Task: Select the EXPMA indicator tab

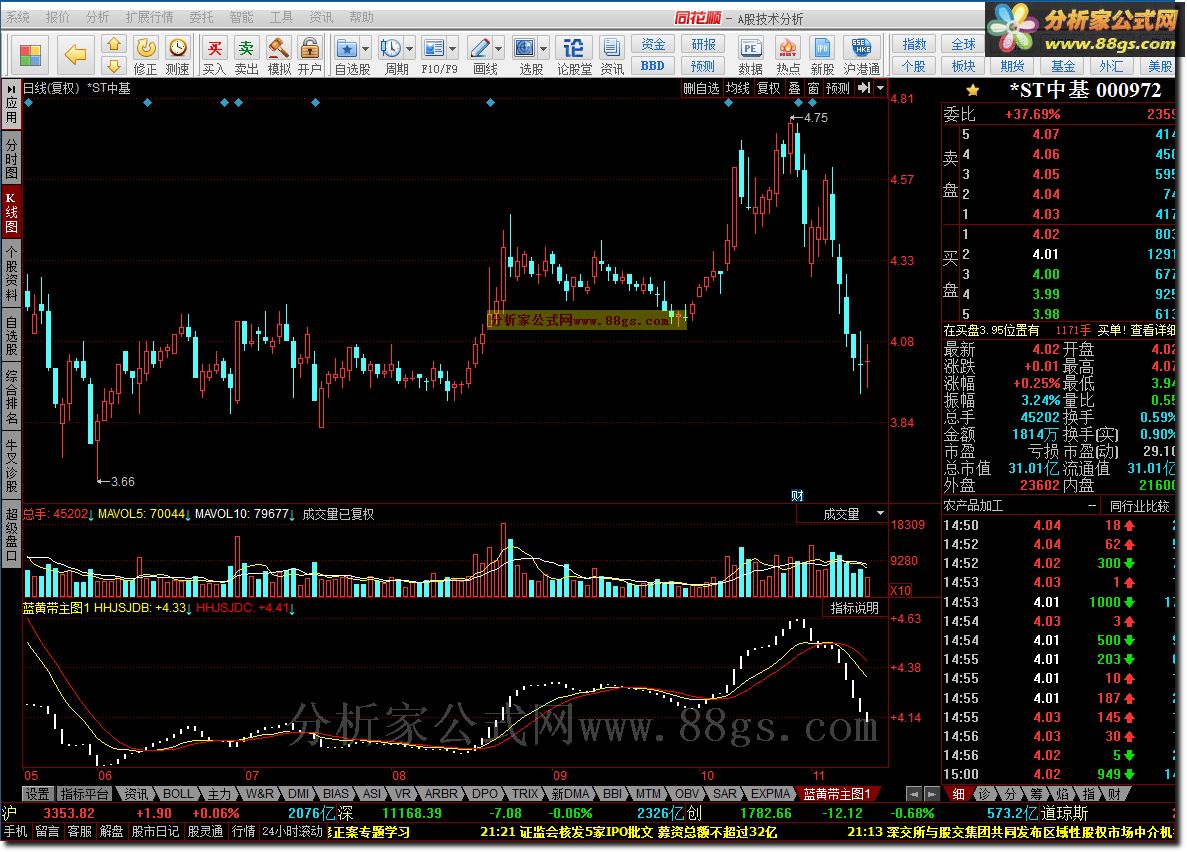Action: pos(771,794)
